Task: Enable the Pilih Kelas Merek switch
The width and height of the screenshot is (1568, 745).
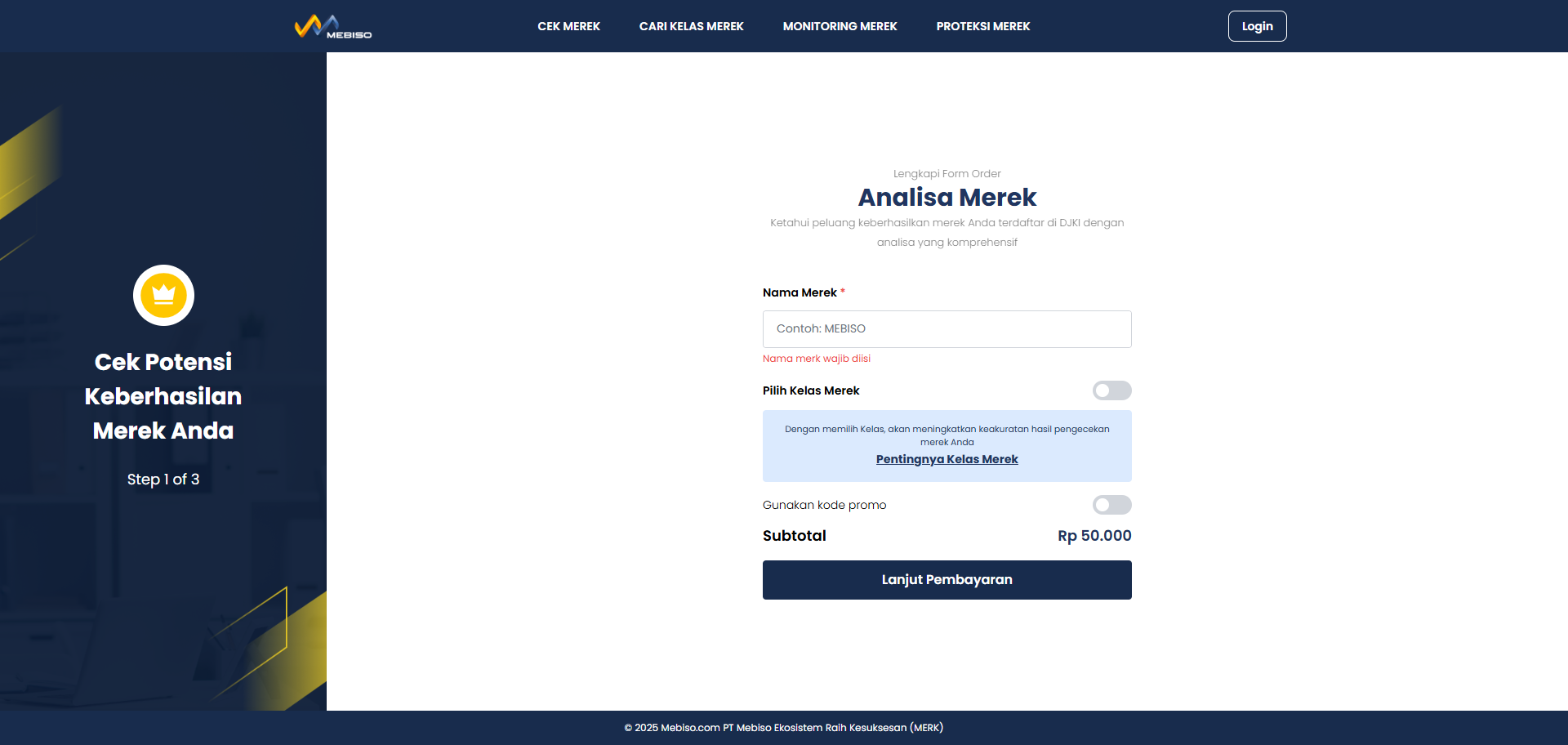Action: (x=1111, y=390)
